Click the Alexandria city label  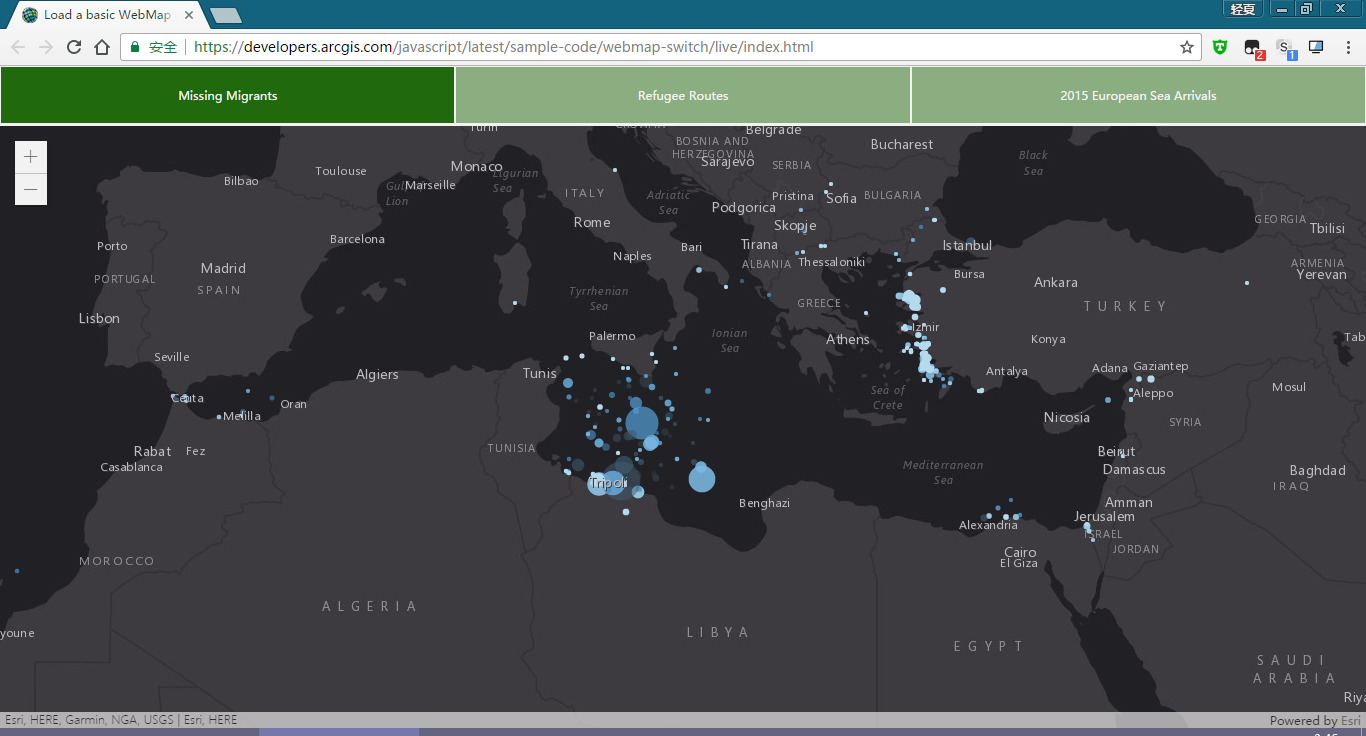click(x=988, y=525)
